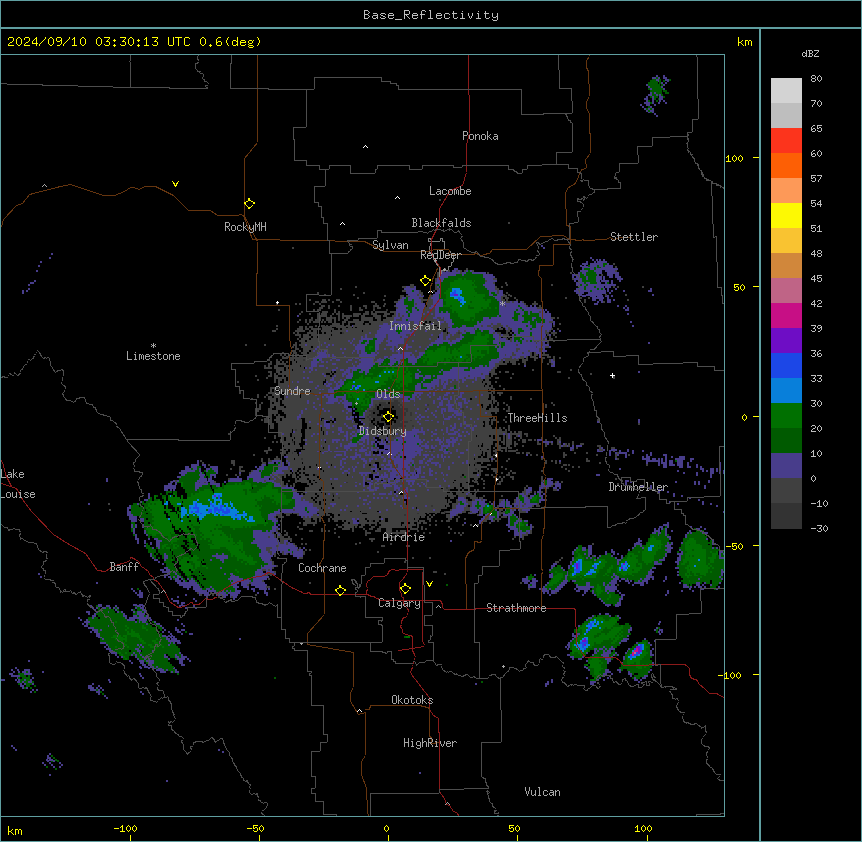This screenshot has height=842, width=862.
Task: Click the asterisk marker above Limestone
Action: click(x=153, y=346)
